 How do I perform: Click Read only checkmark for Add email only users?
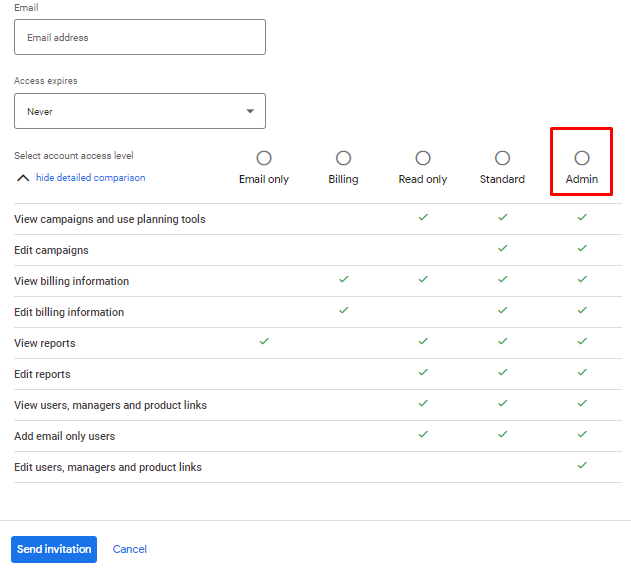point(423,434)
